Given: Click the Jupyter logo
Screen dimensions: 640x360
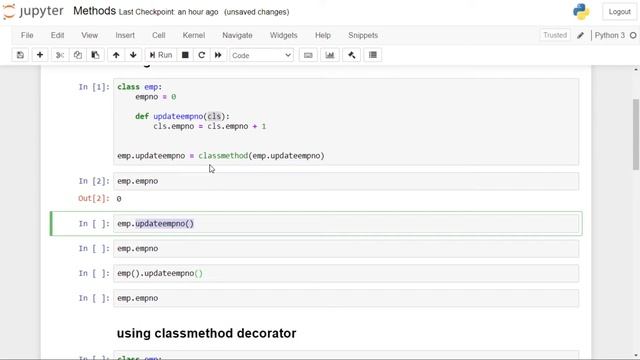Looking at the screenshot, I should tap(33, 11).
